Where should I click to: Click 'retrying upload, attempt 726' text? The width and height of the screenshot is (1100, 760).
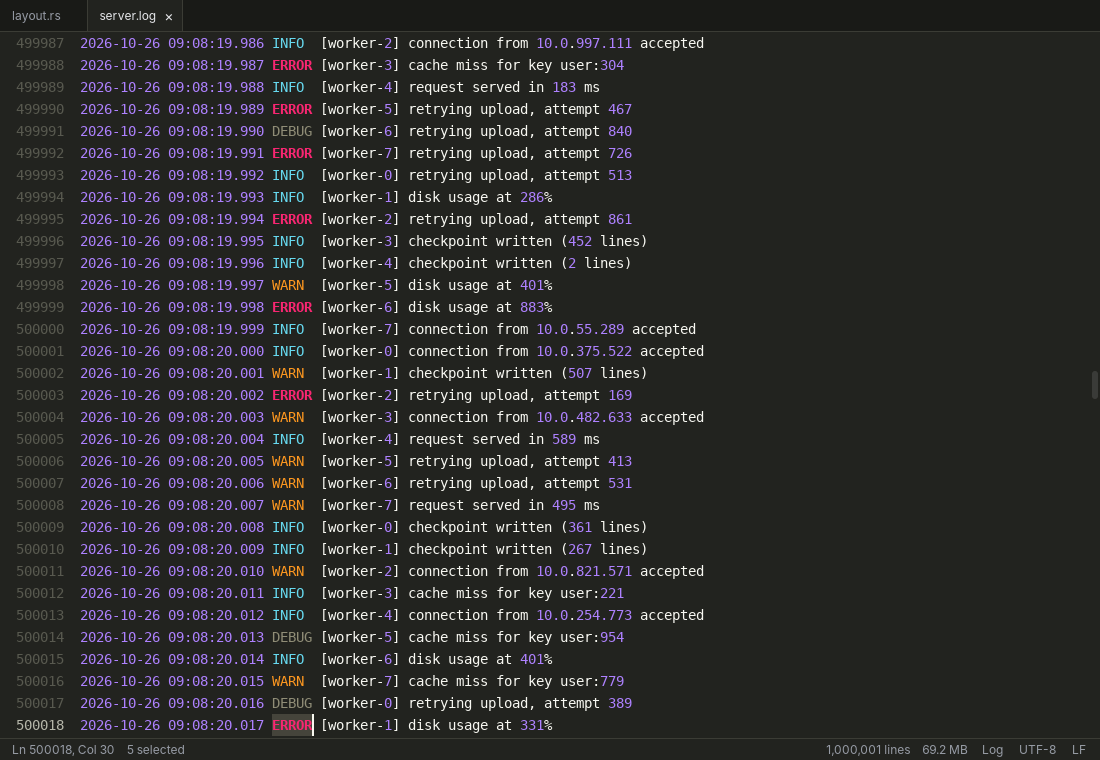click(520, 153)
